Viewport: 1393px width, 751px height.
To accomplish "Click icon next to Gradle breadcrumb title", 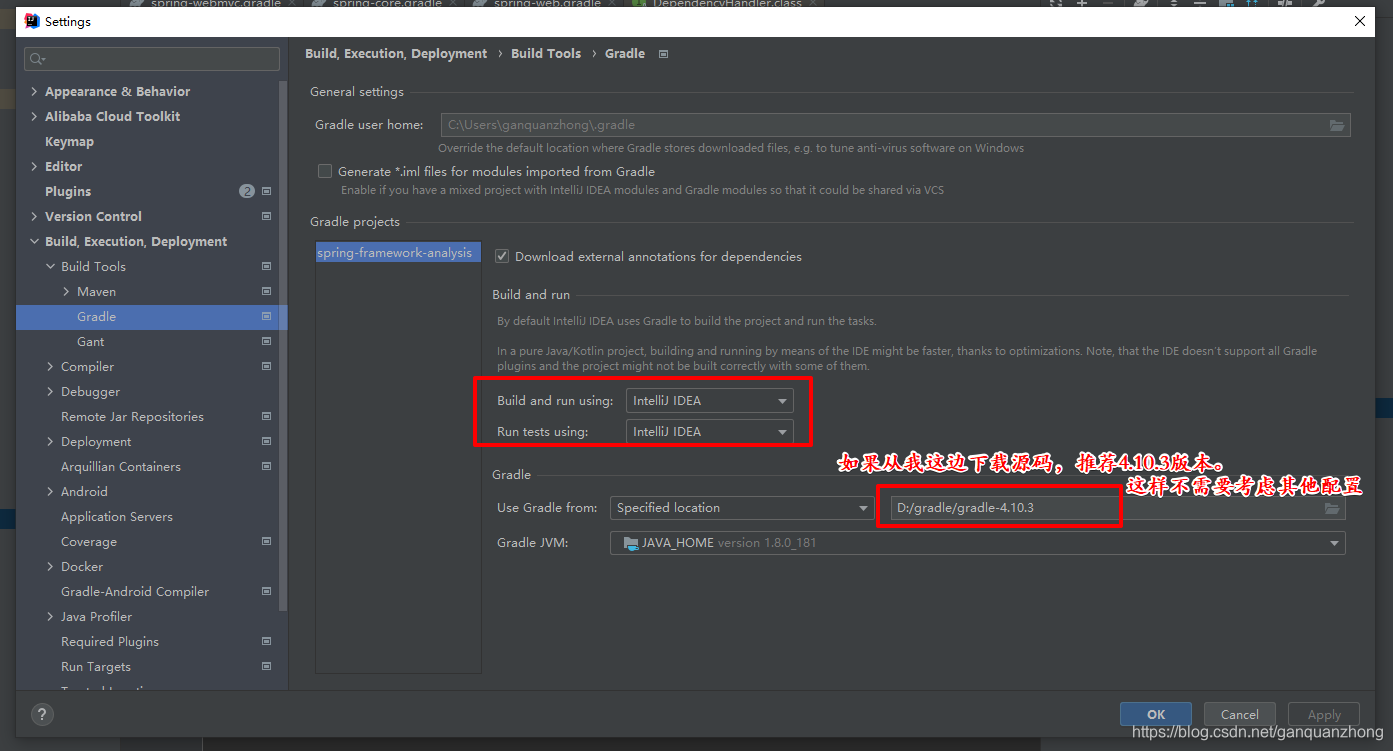I will coord(663,54).
